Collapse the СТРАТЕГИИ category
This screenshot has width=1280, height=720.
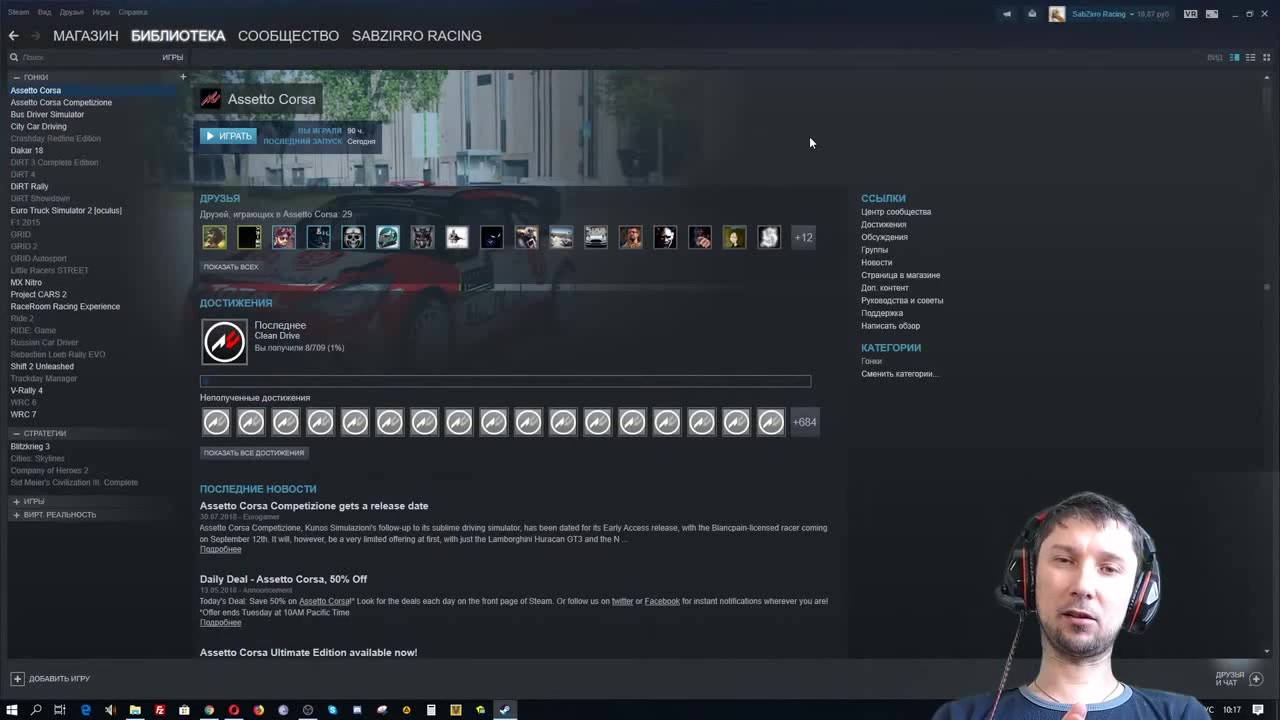point(16,433)
